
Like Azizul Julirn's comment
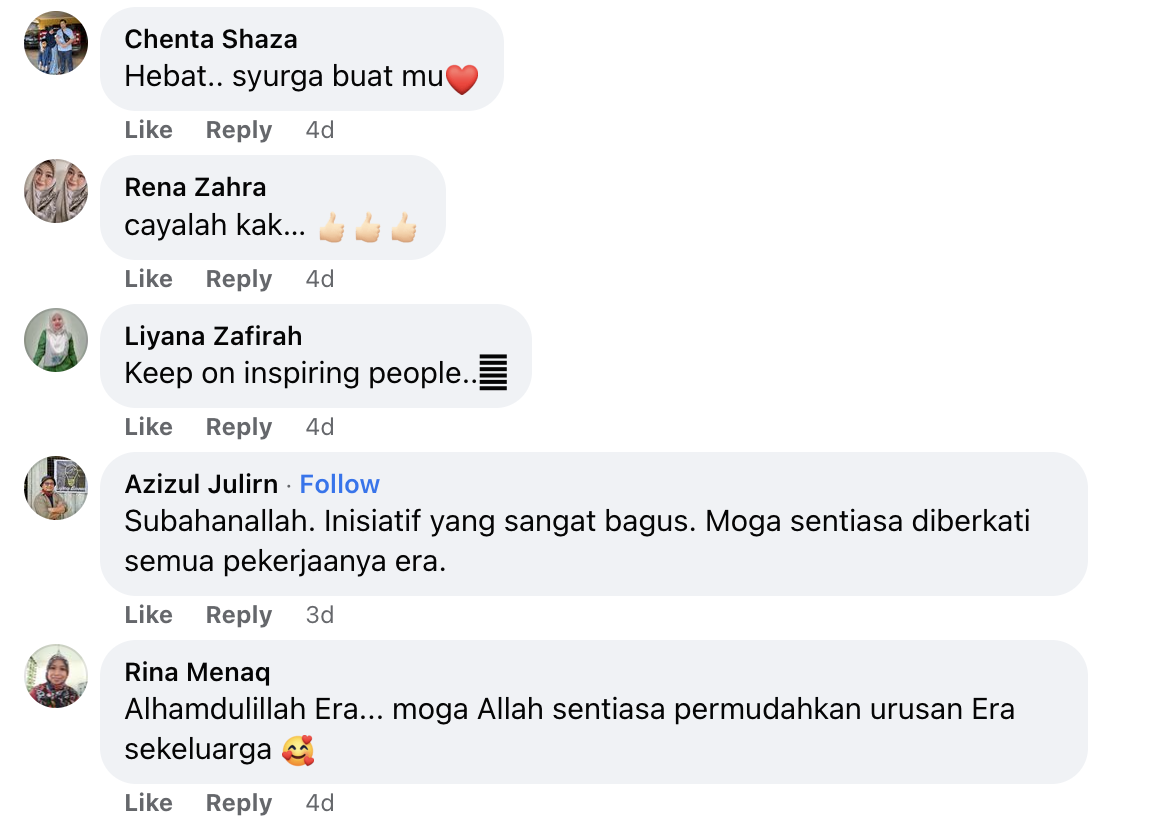tap(148, 615)
